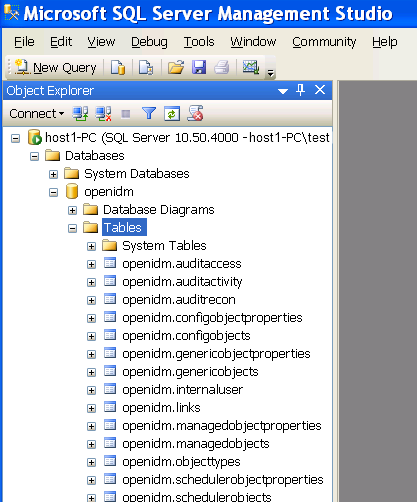The image size is (417, 502).
Task: Open the Debug menu
Action: pyautogui.click(x=149, y=42)
